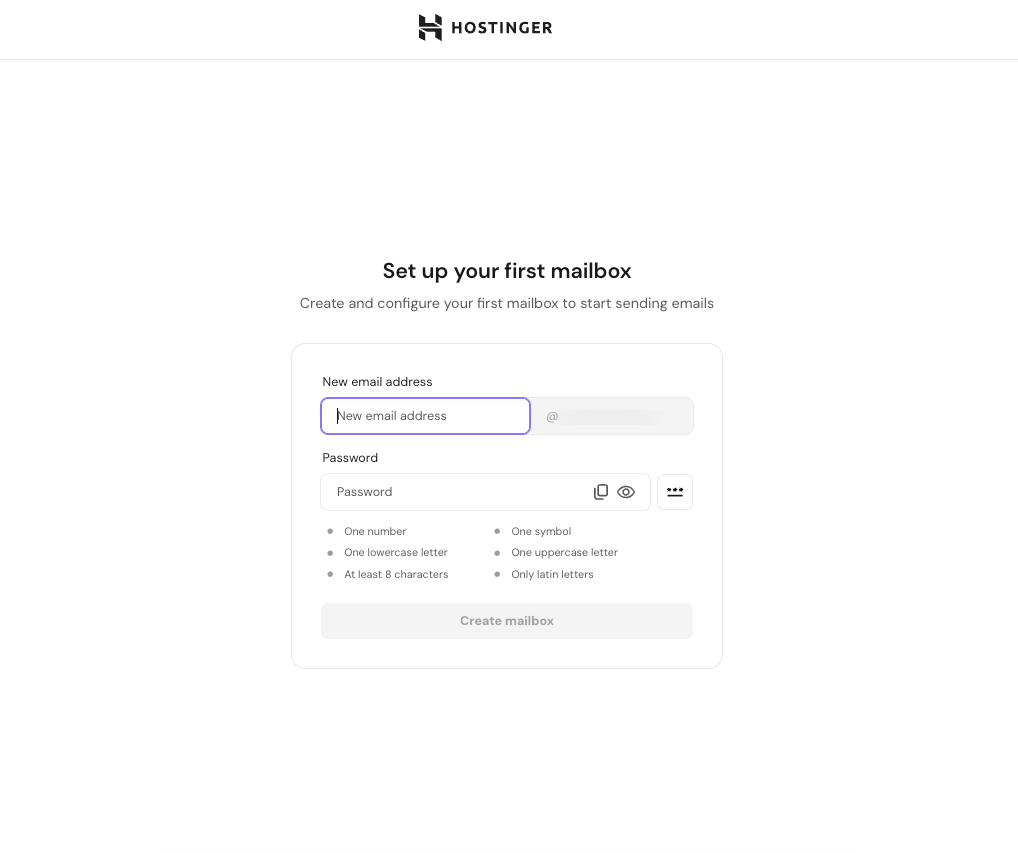The height and width of the screenshot is (853, 1018).
Task: Click the "New email address" field label
Action: coord(377,382)
